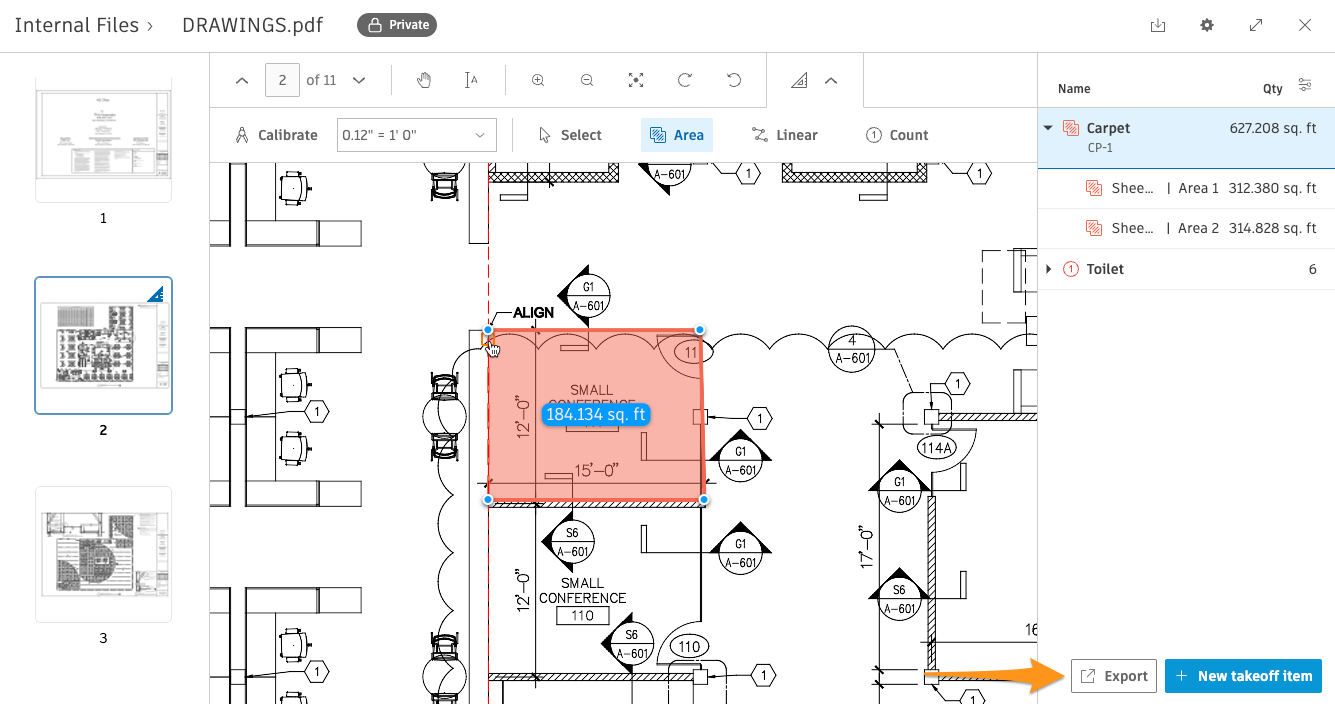
Task: Click the bottom-right vertex of the area shape
Action: coord(704,499)
